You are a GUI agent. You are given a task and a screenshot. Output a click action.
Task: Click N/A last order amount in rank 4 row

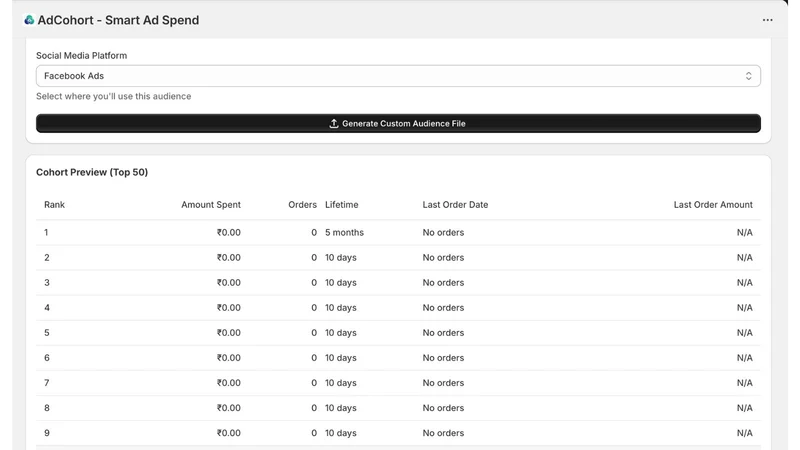(x=744, y=308)
